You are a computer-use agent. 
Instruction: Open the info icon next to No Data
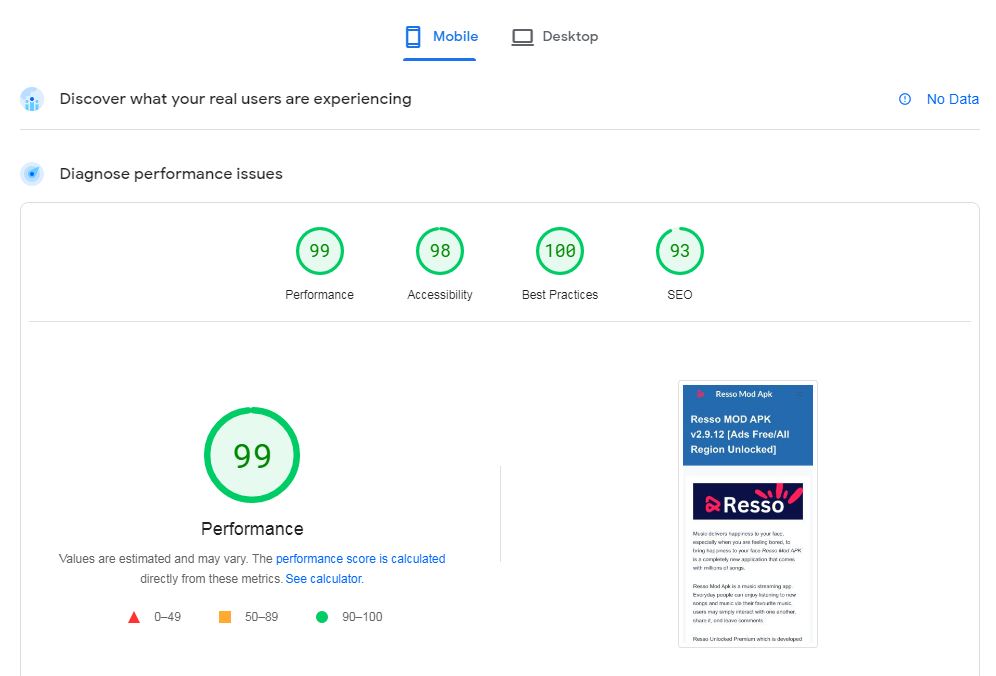point(905,99)
